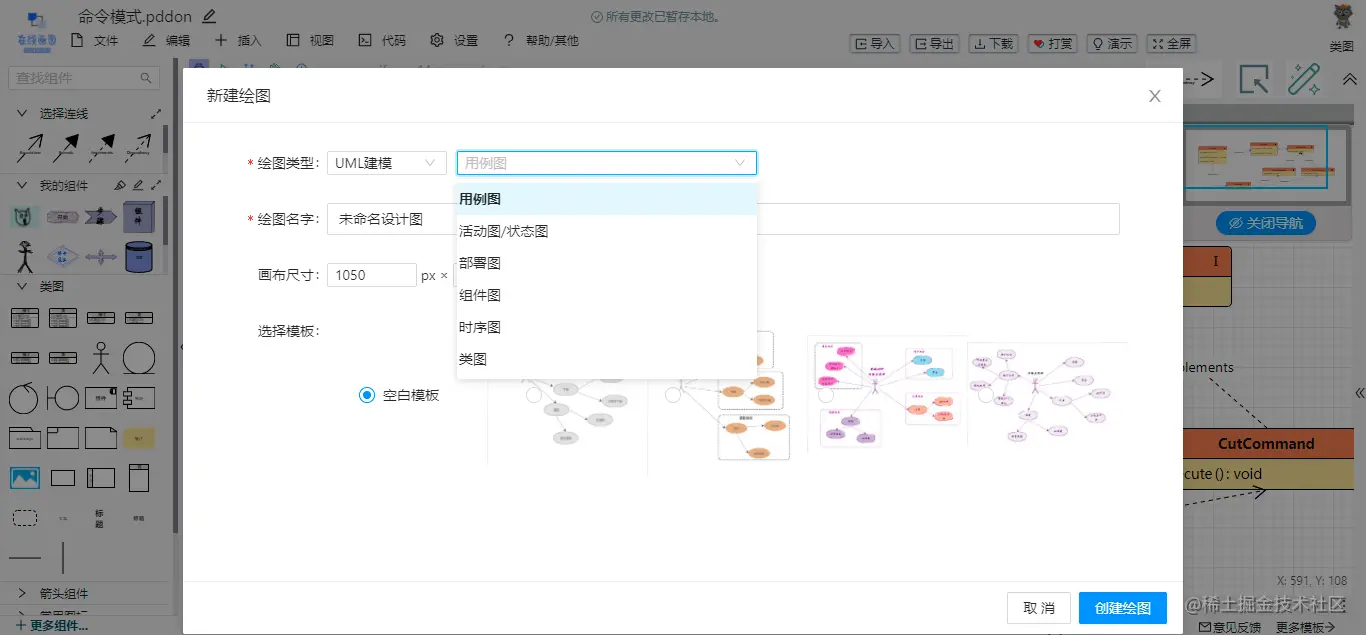The height and width of the screenshot is (635, 1366).
Task: Click the pencil icon beside the file name
Action: click(x=209, y=16)
